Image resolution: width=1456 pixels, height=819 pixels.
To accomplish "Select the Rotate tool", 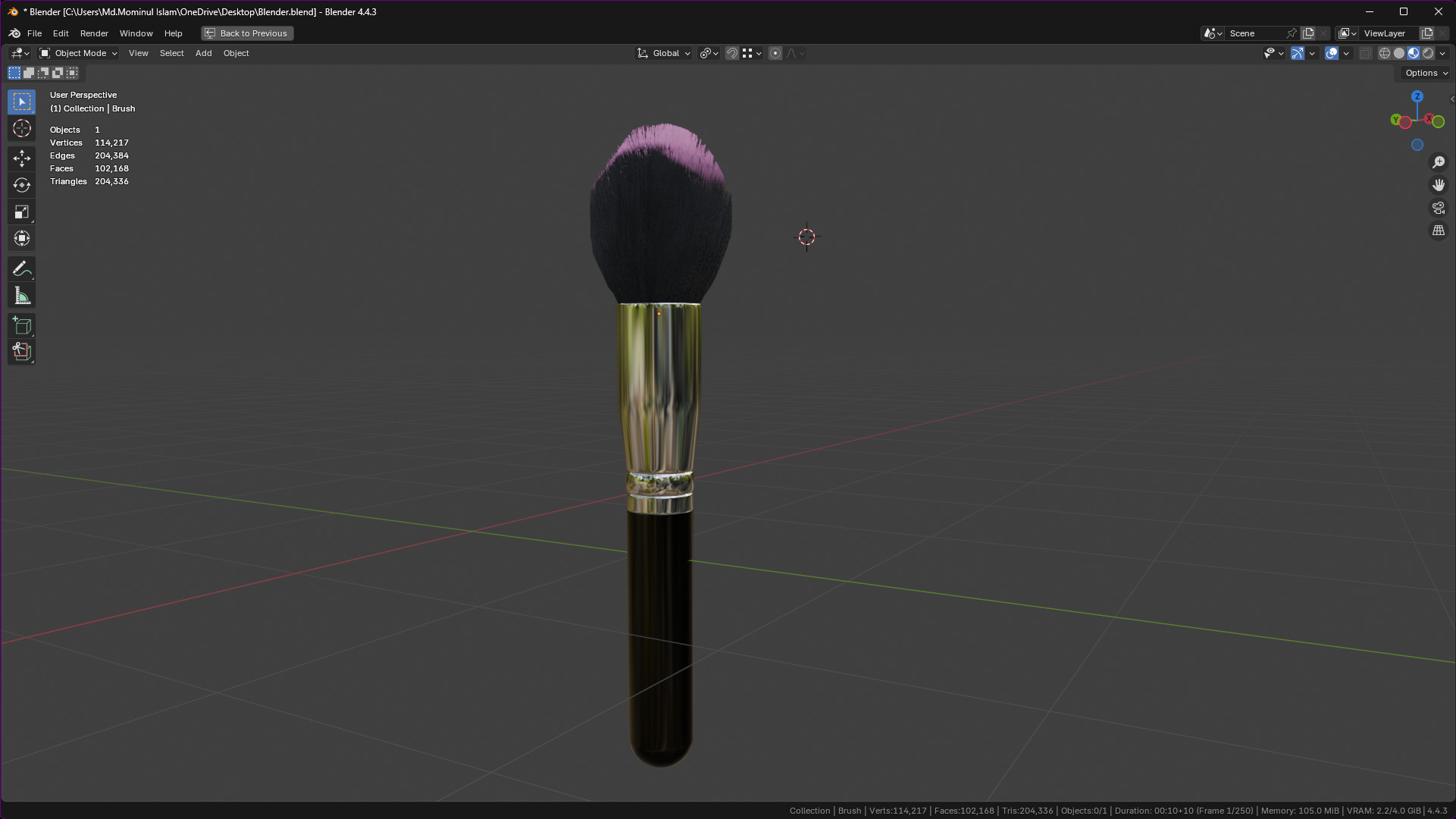I will point(22,185).
